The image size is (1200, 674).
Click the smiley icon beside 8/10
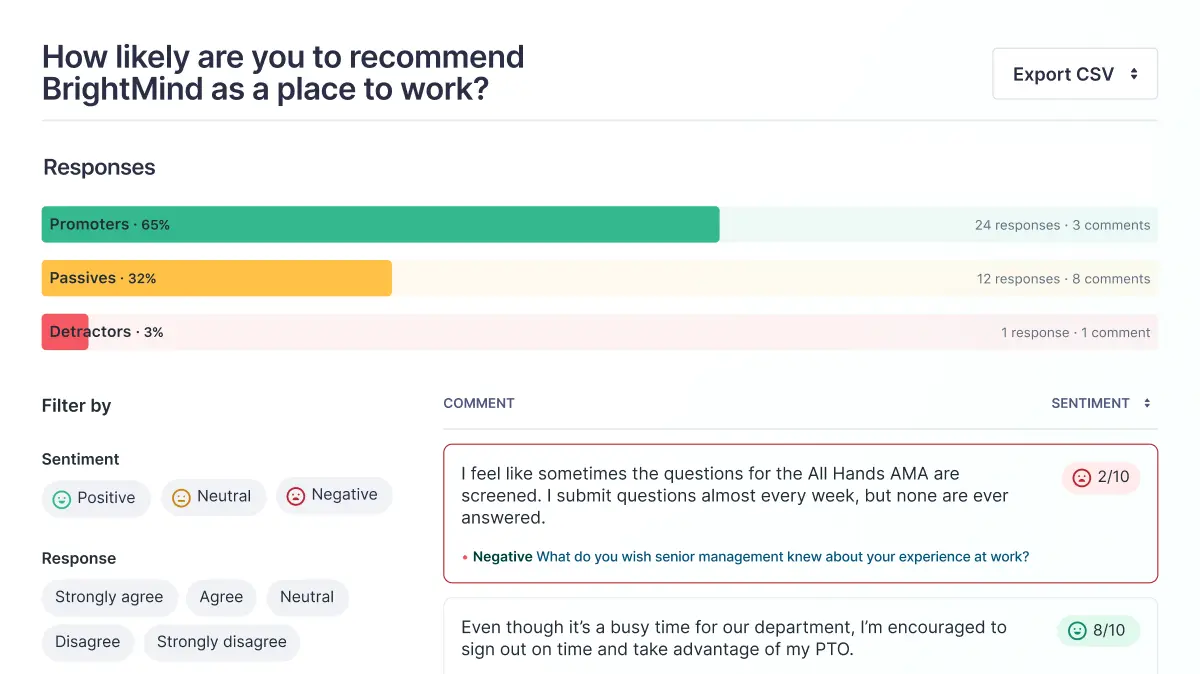coord(1077,631)
